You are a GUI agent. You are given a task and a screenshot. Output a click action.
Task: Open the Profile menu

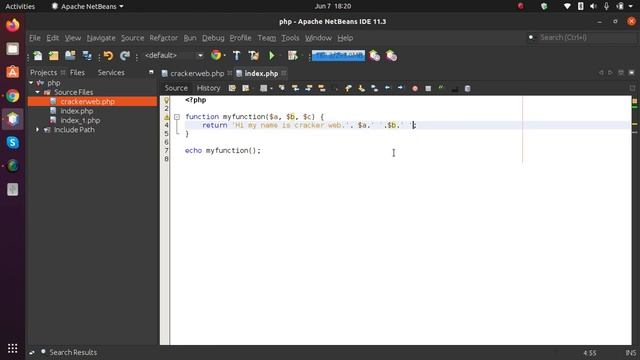pyautogui.click(x=240, y=38)
